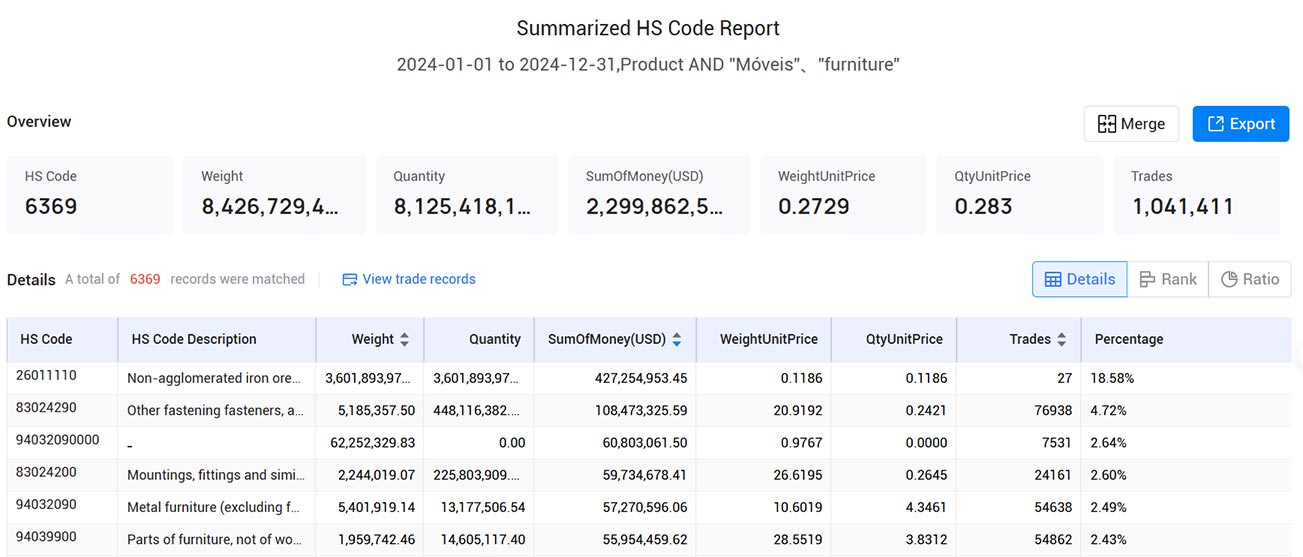The image size is (1303, 557).
Task: Open View trade records link
Action: (419, 279)
